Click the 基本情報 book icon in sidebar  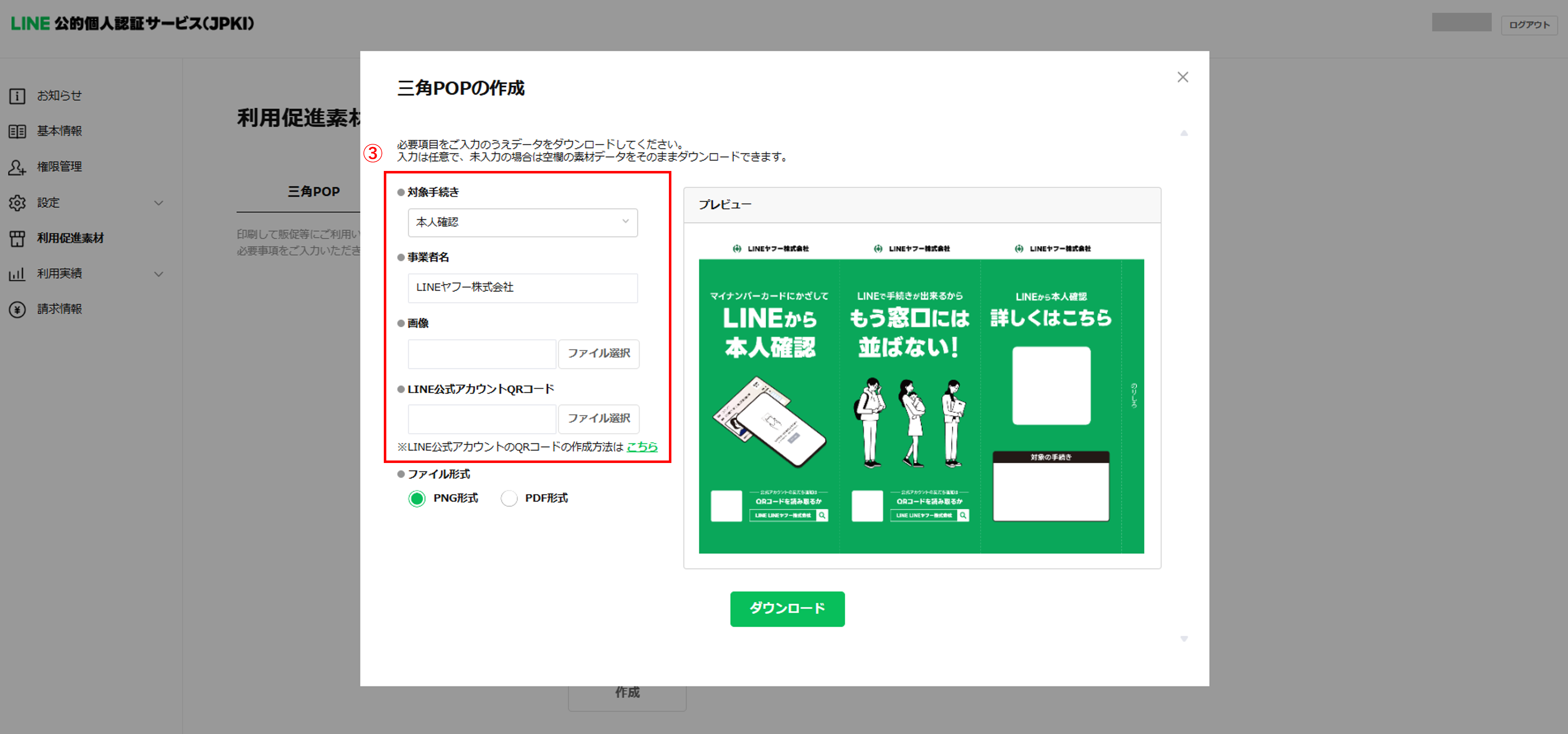pos(17,131)
